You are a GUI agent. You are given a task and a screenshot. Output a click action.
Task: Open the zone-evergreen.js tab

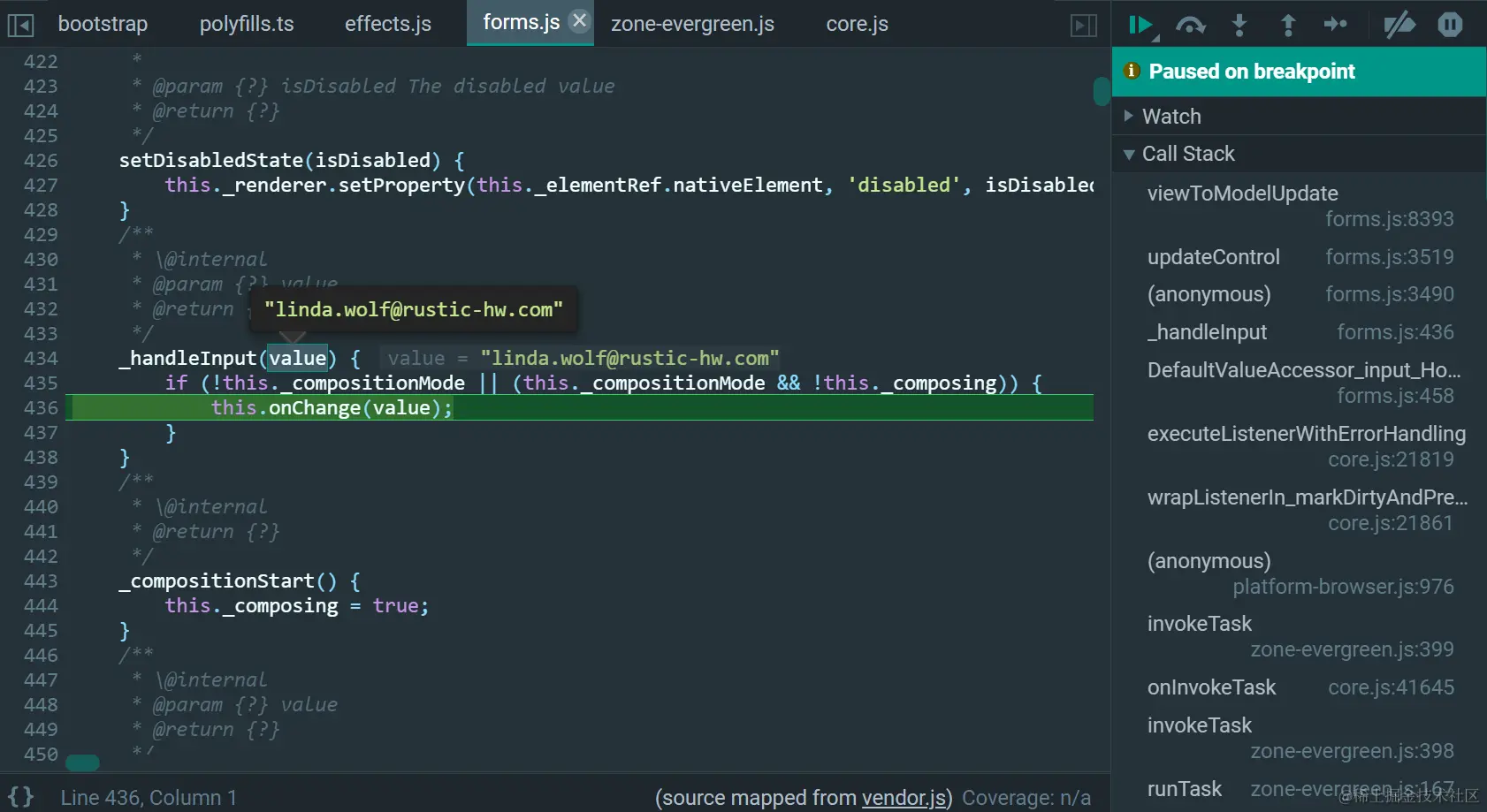tap(692, 24)
